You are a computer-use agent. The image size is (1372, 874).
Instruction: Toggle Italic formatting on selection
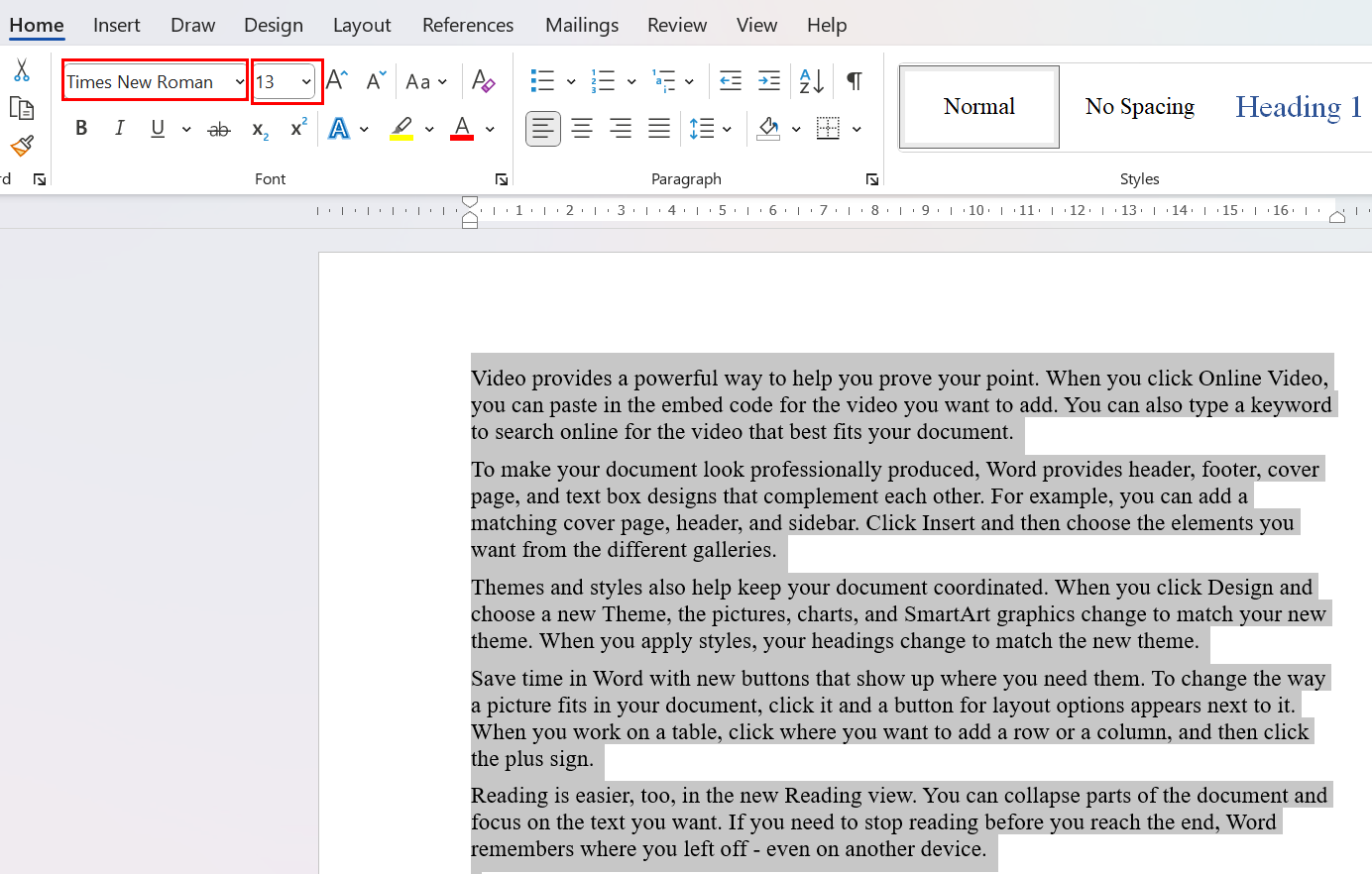(120, 129)
